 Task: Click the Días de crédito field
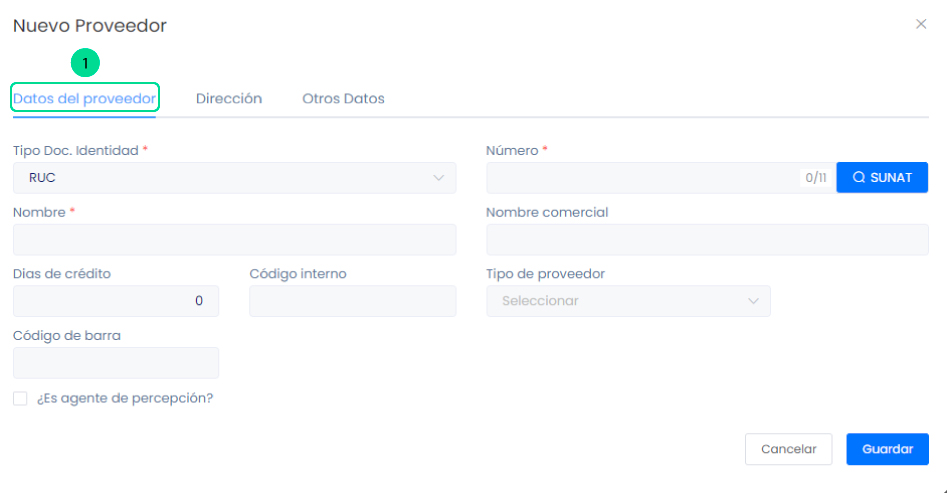[115, 301]
